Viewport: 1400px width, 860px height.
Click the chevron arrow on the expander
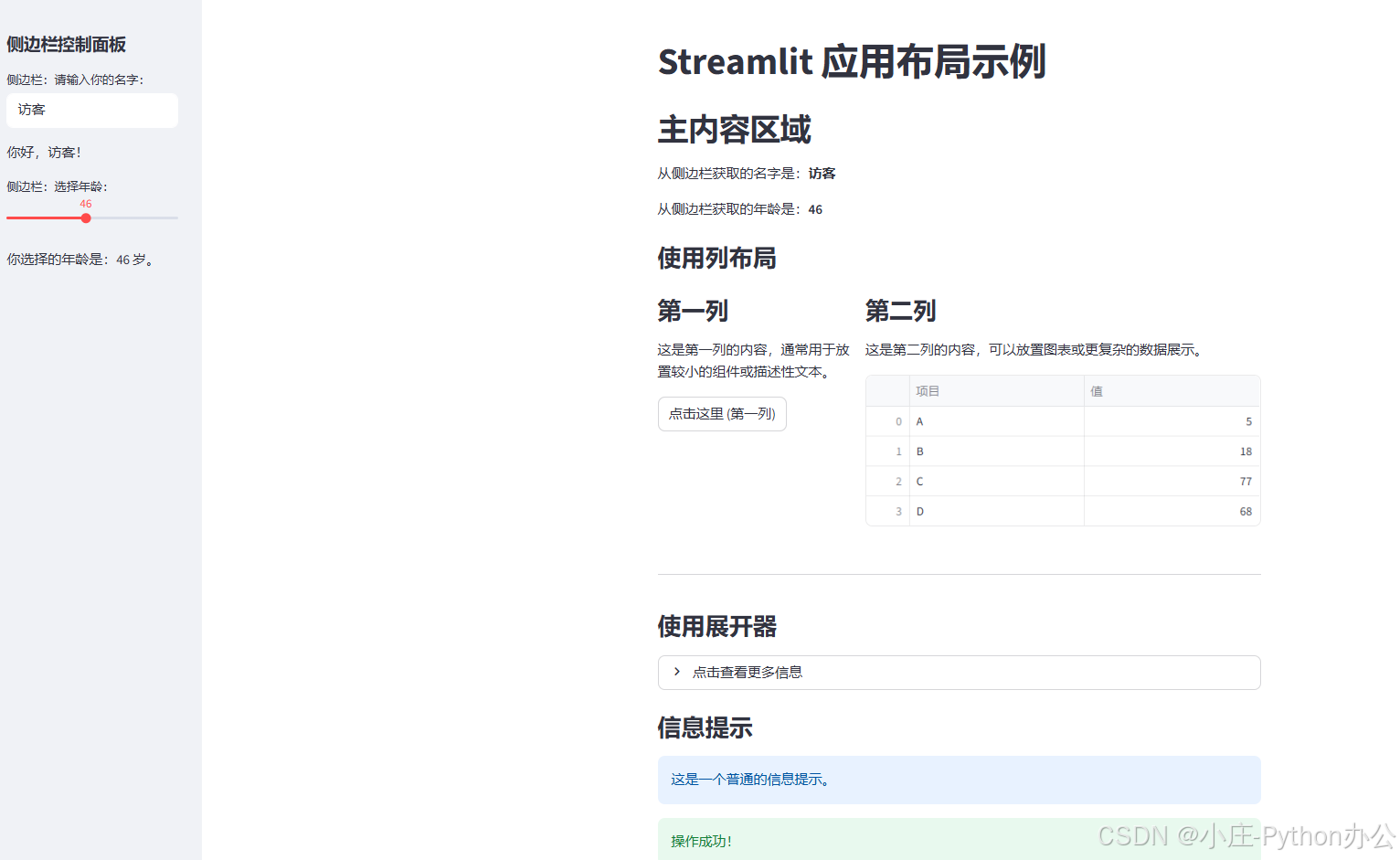[x=675, y=672]
